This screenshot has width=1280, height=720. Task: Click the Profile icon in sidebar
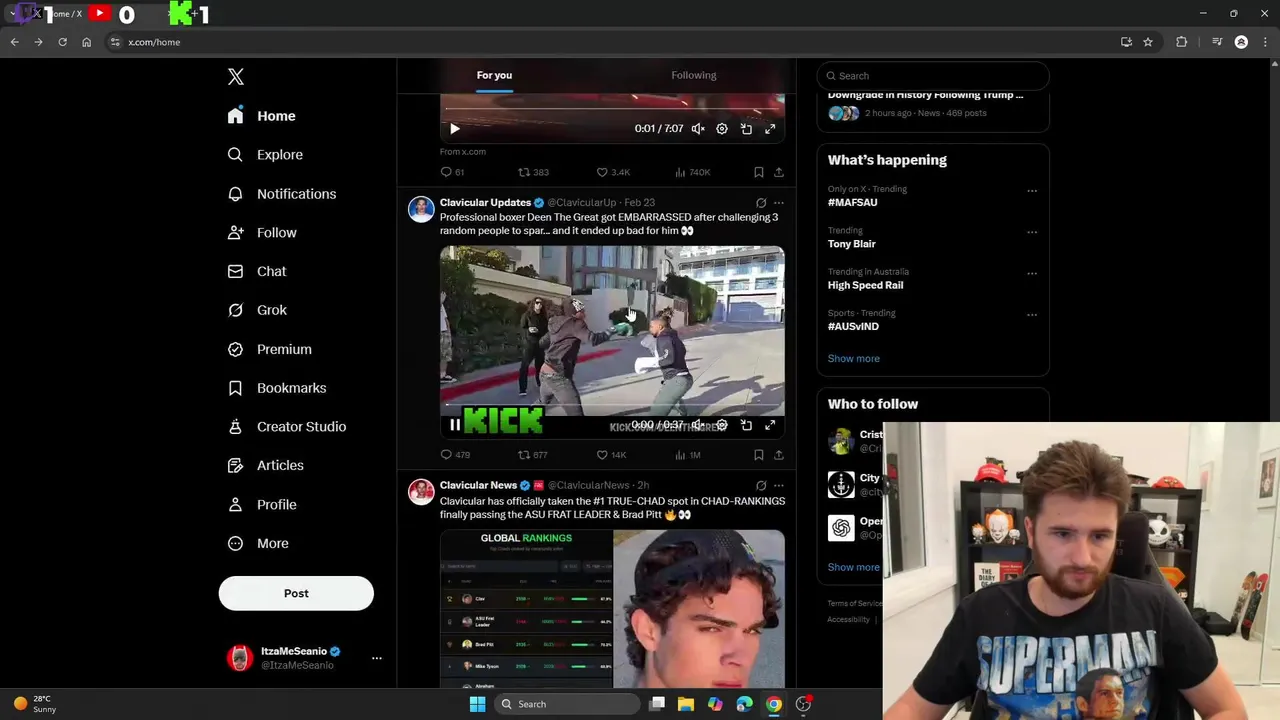click(235, 505)
